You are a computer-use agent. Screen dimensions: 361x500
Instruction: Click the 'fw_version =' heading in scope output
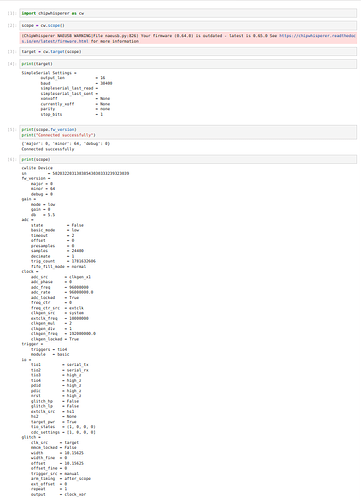click(36, 178)
